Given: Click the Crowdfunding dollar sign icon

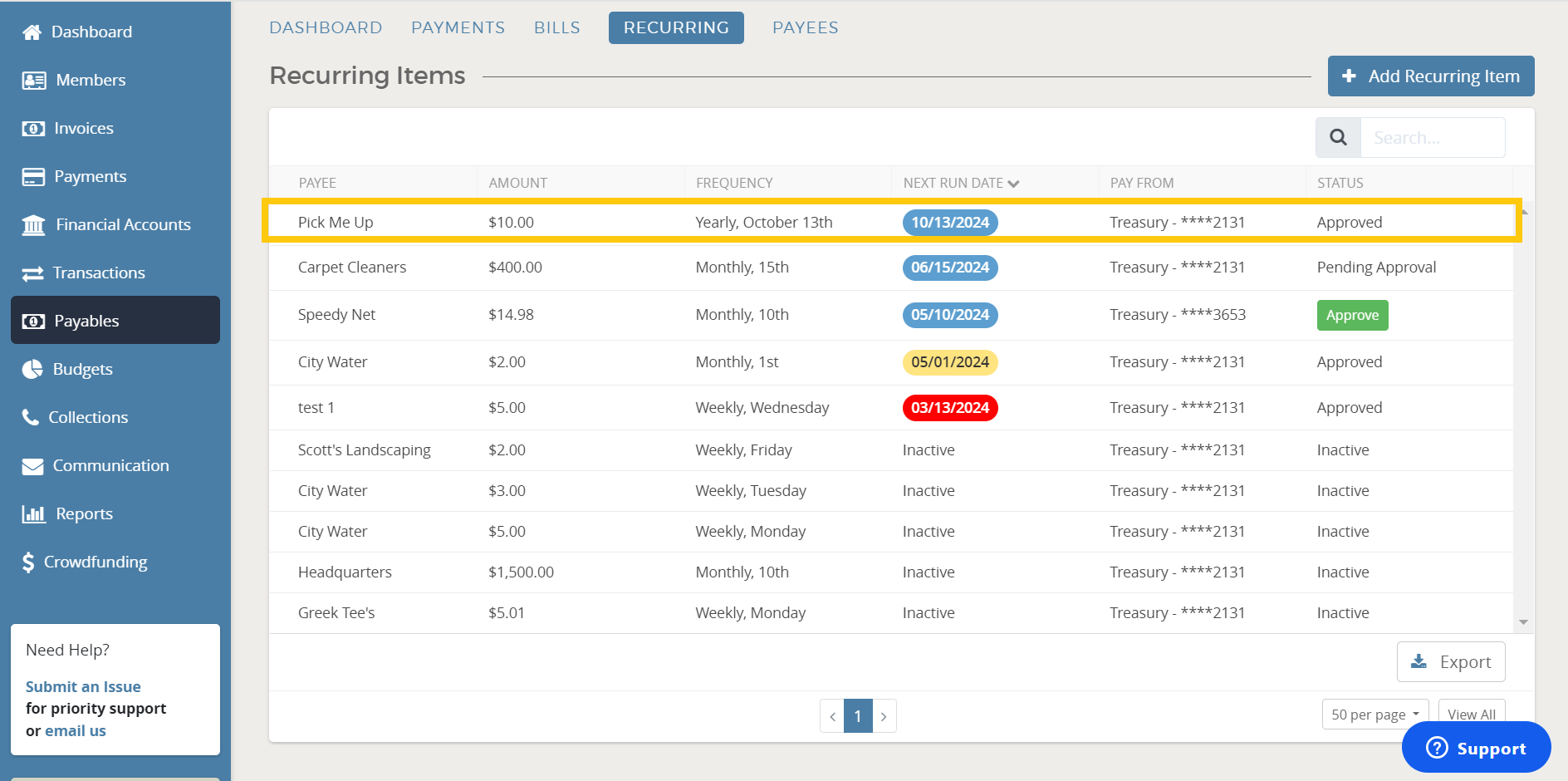Looking at the screenshot, I should (28, 562).
